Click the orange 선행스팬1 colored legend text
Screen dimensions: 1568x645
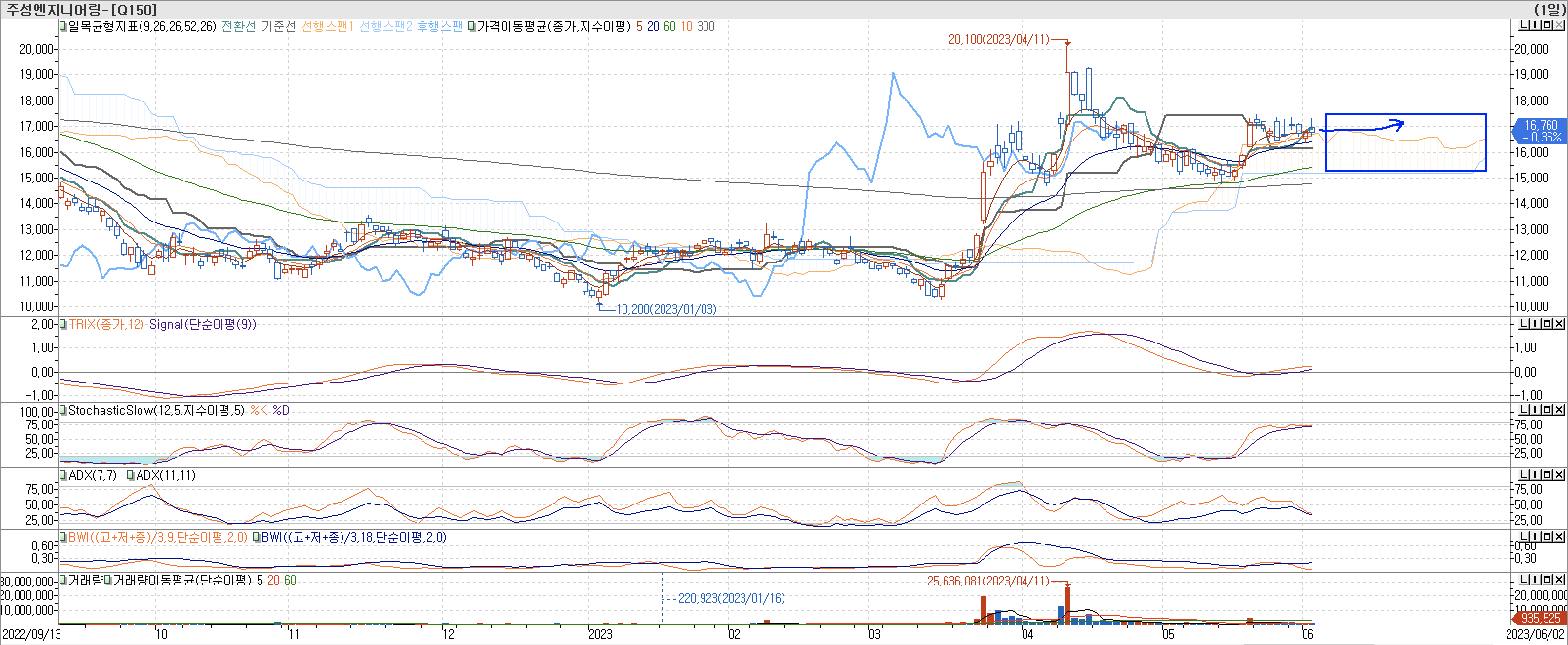point(329,27)
